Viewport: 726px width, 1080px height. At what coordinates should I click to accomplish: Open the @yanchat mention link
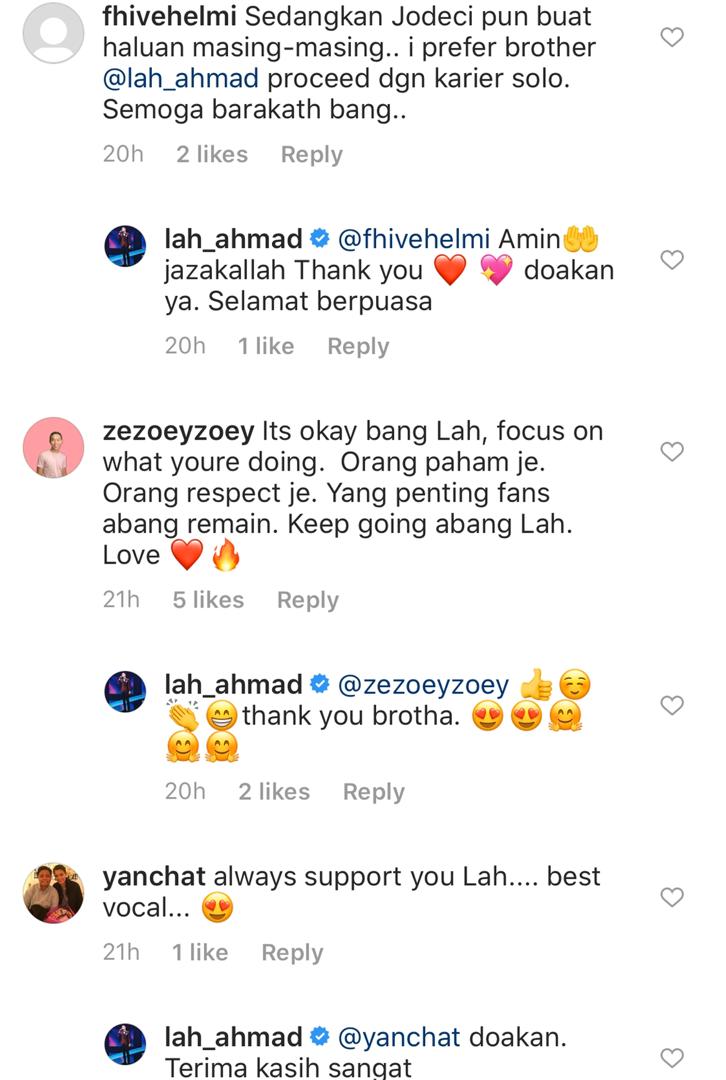tap(399, 1037)
